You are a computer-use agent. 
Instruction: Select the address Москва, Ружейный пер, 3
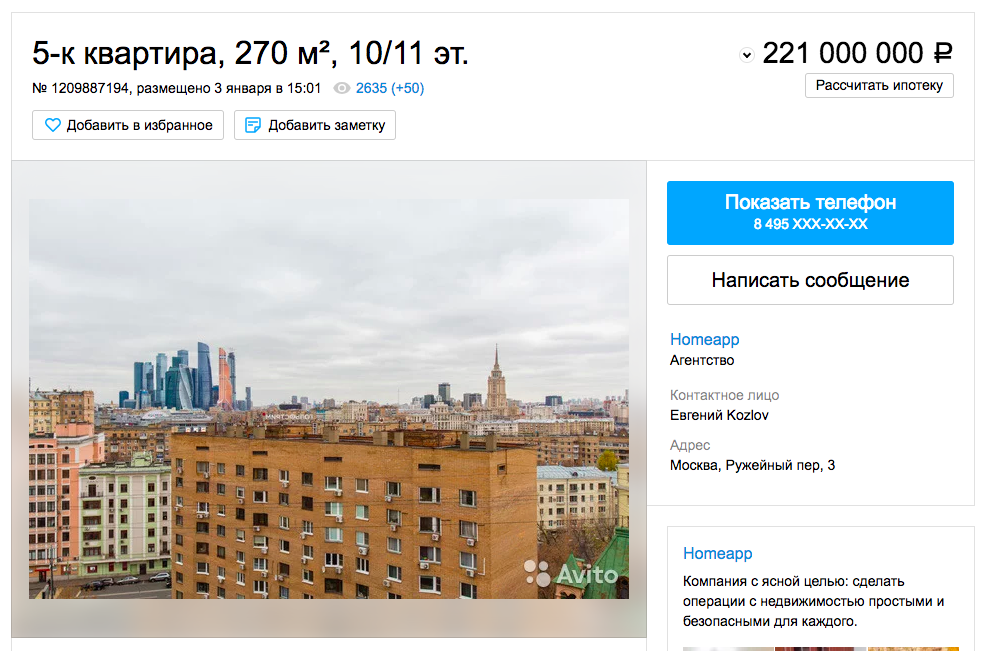click(x=752, y=465)
